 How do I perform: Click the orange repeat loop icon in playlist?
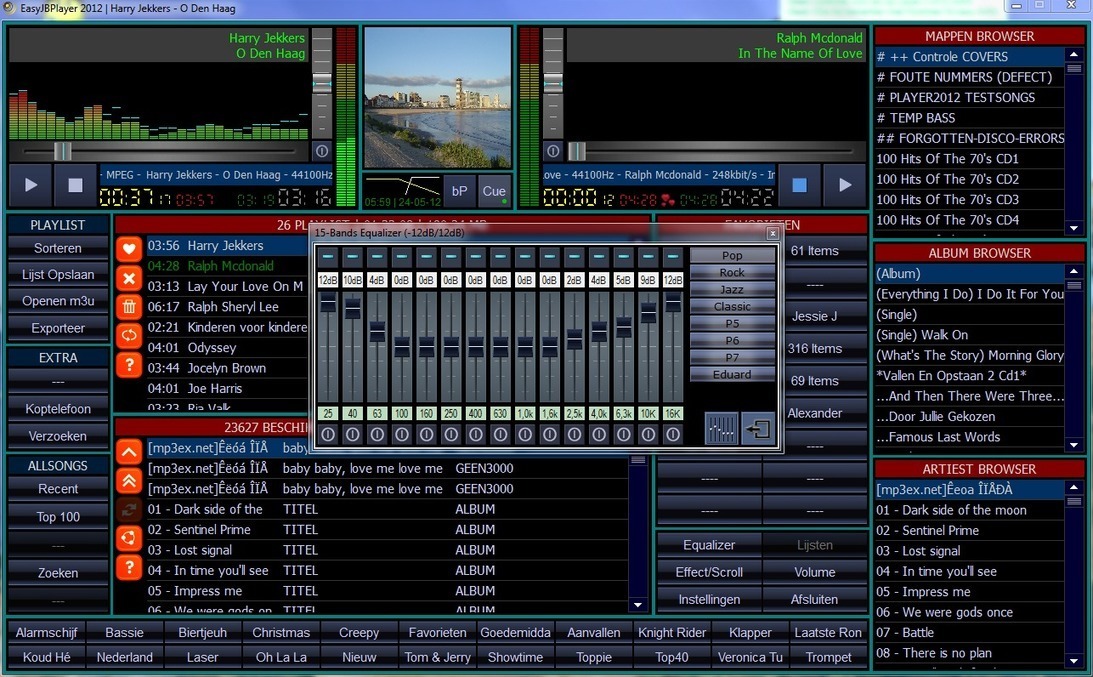(129, 335)
